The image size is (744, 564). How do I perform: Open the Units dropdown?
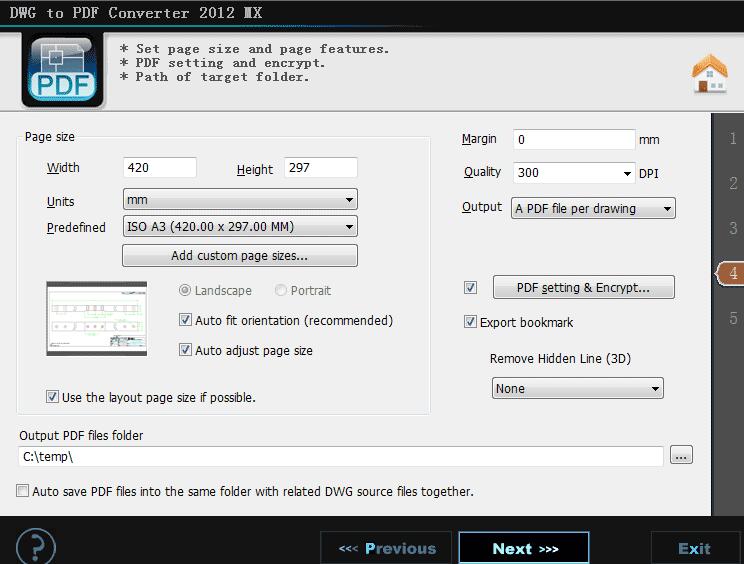tap(240, 200)
